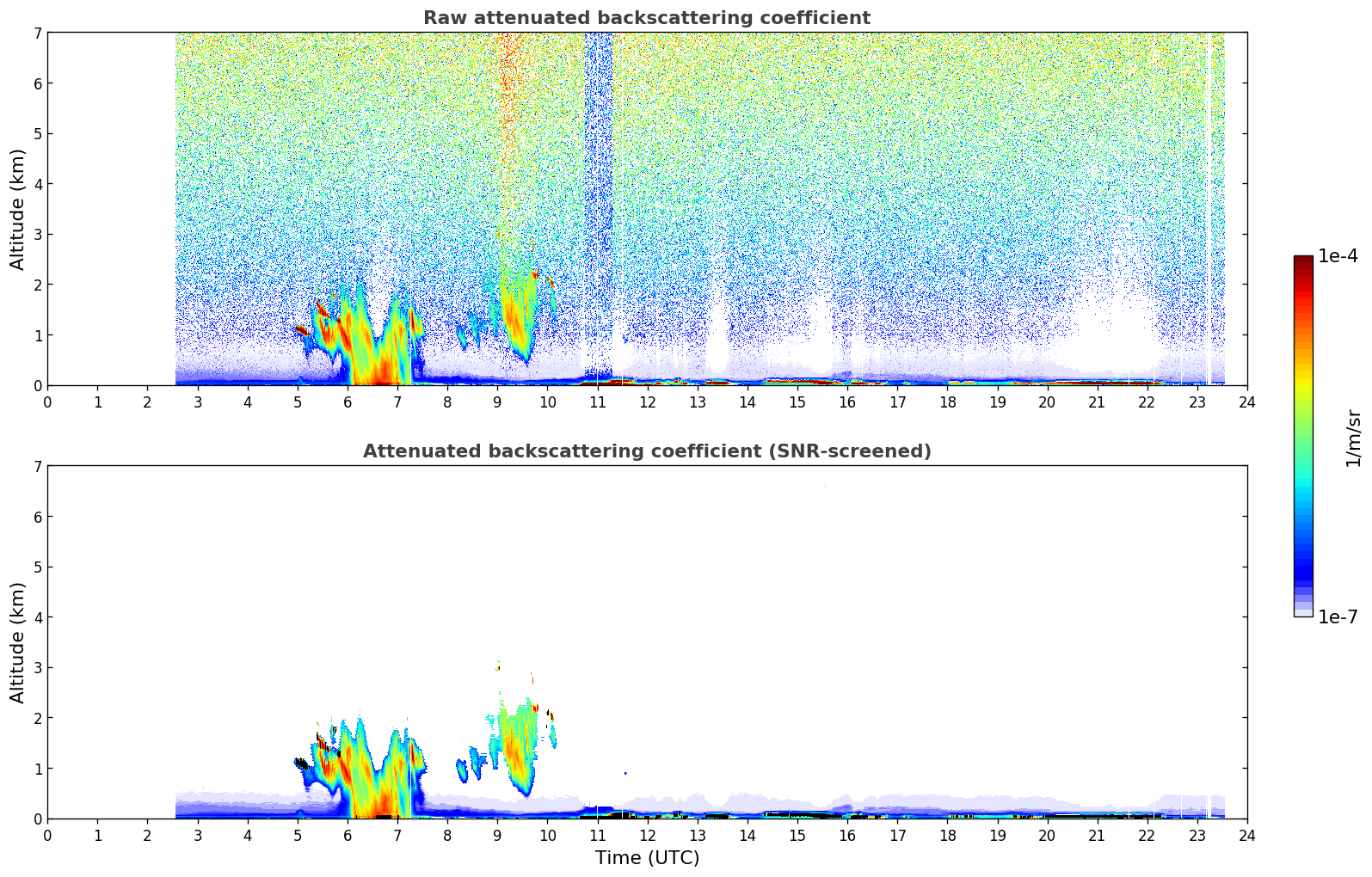
Task: Click the top plot 'Altitude (km)' label
Action: pos(17,209)
